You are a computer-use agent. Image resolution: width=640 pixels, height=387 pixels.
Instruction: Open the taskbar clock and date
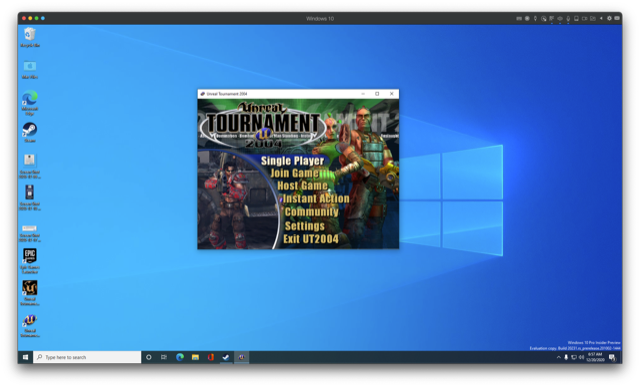(x=595, y=357)
